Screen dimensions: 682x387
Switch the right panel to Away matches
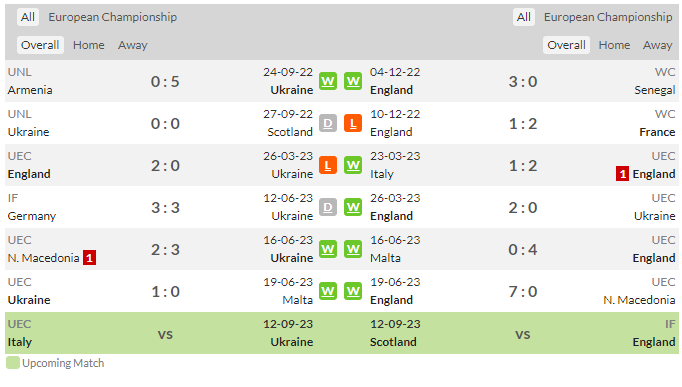(x=658, y=45)
